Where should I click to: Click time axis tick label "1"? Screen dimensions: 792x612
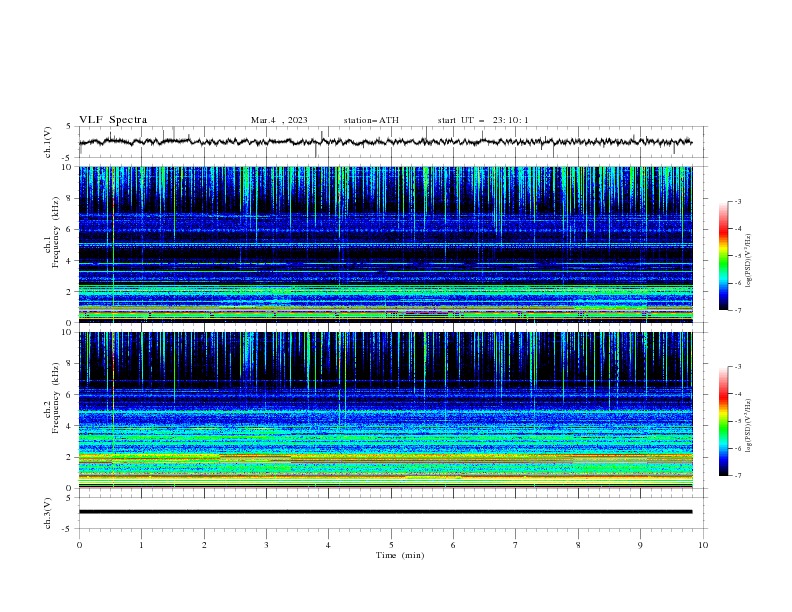point(141,545)
